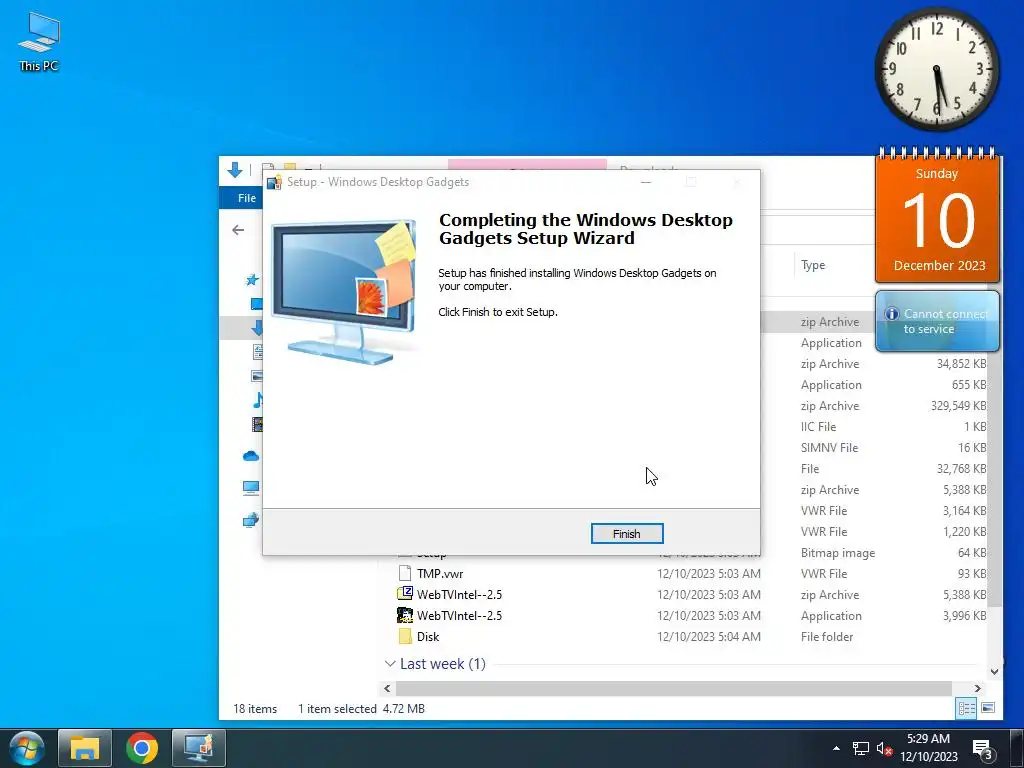Screen dimensions: 1024x768
Task: Open File Explorer from the taskbar
Action: click(x=85, y=748)
